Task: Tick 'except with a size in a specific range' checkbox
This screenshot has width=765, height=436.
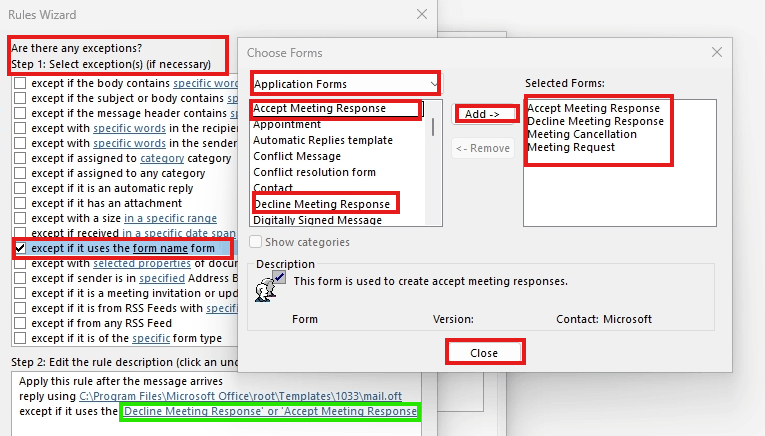Action: pos(20,218)
